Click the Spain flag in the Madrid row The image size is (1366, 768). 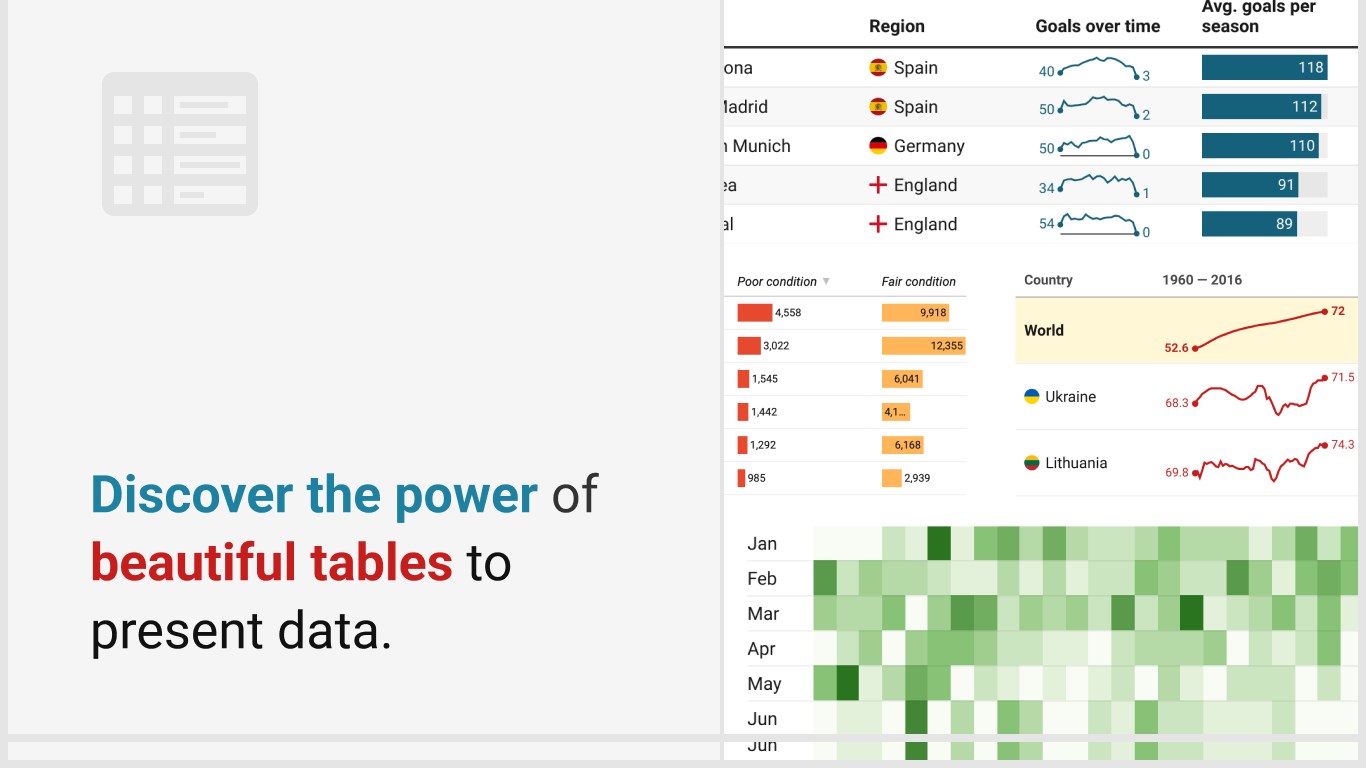[878, 107]
